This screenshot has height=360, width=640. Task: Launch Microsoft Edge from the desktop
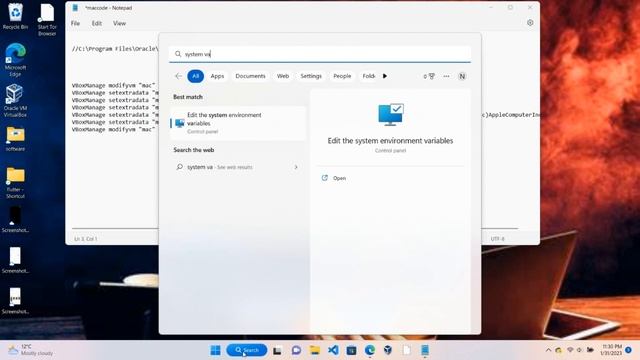15,60
